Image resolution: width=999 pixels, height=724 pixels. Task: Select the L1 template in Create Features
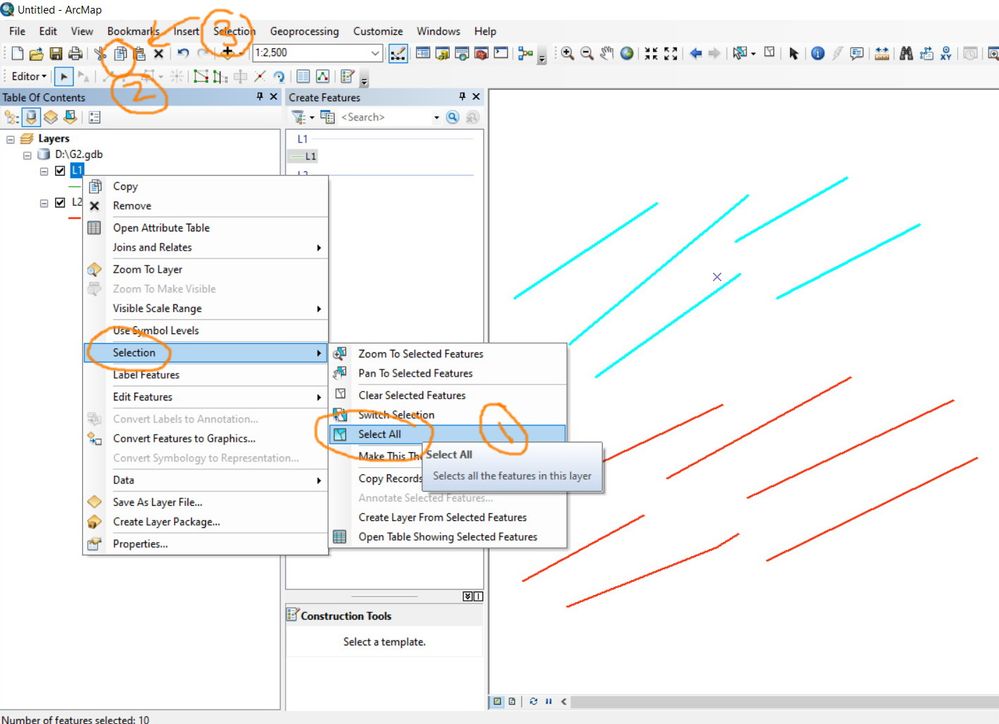coord(304,156)
